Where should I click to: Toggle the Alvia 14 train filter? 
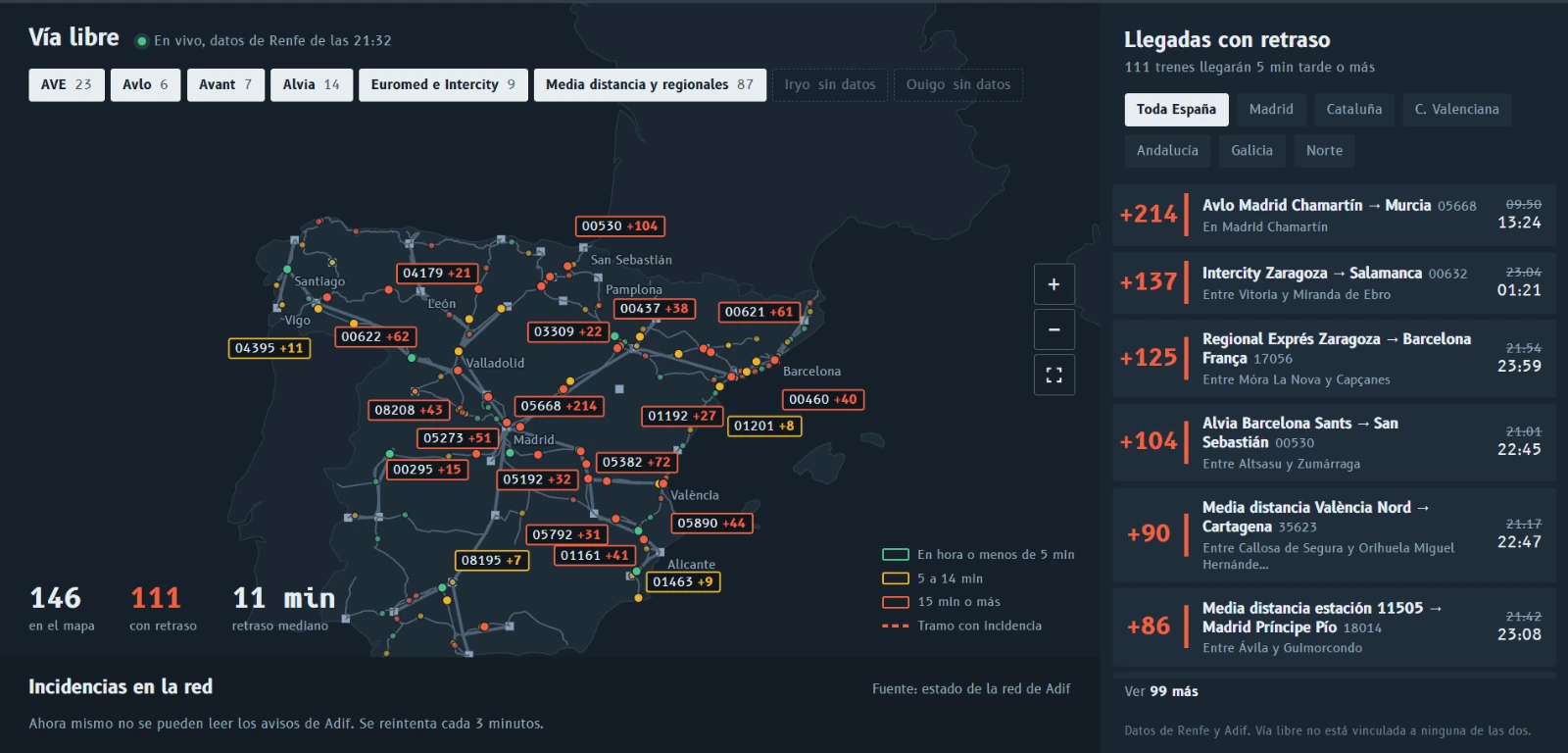[x=312, y=84]
